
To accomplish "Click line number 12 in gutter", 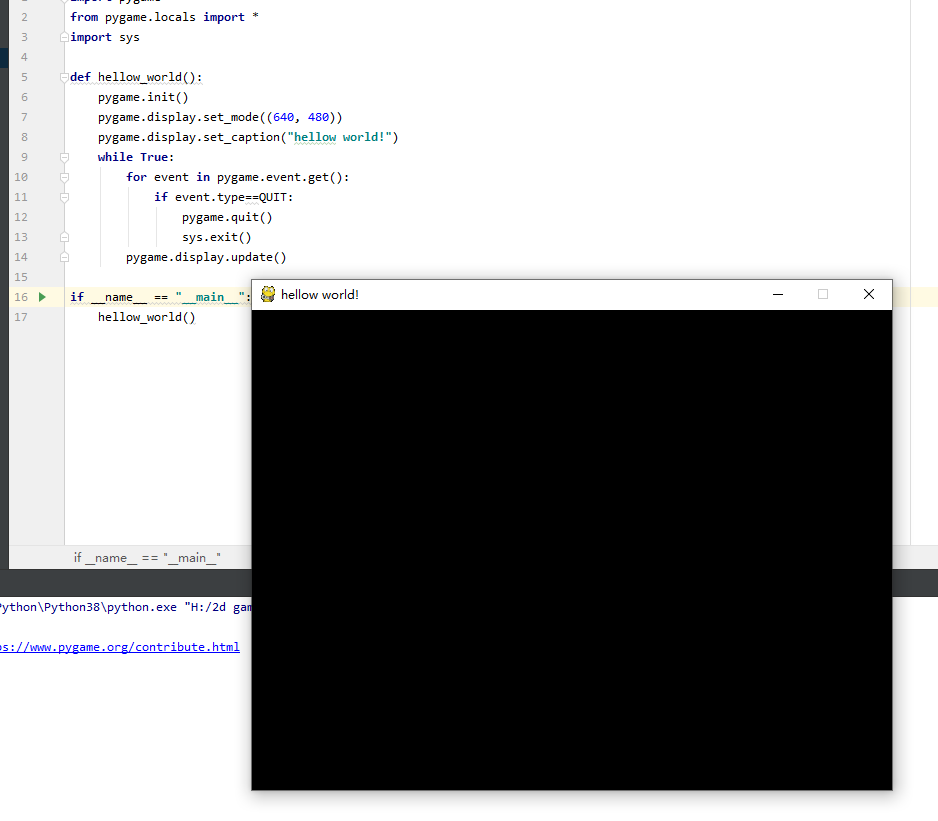I will click(x=21, y=217).
